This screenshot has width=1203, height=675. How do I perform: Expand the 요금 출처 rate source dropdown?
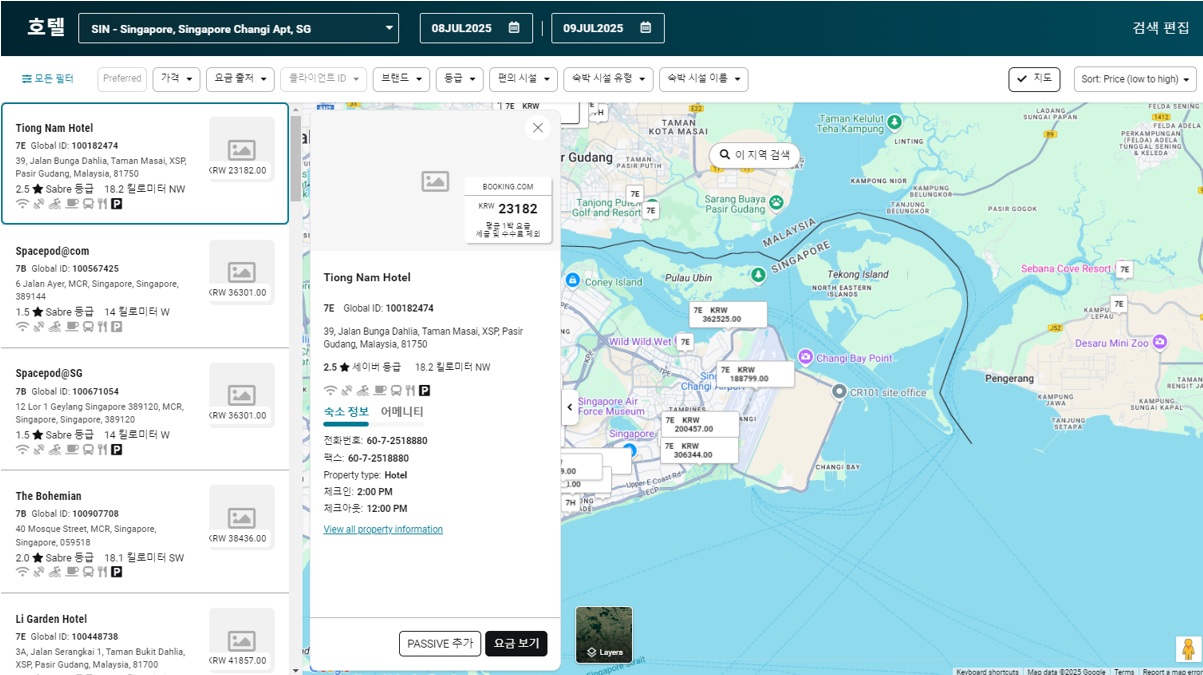[240, 79]
